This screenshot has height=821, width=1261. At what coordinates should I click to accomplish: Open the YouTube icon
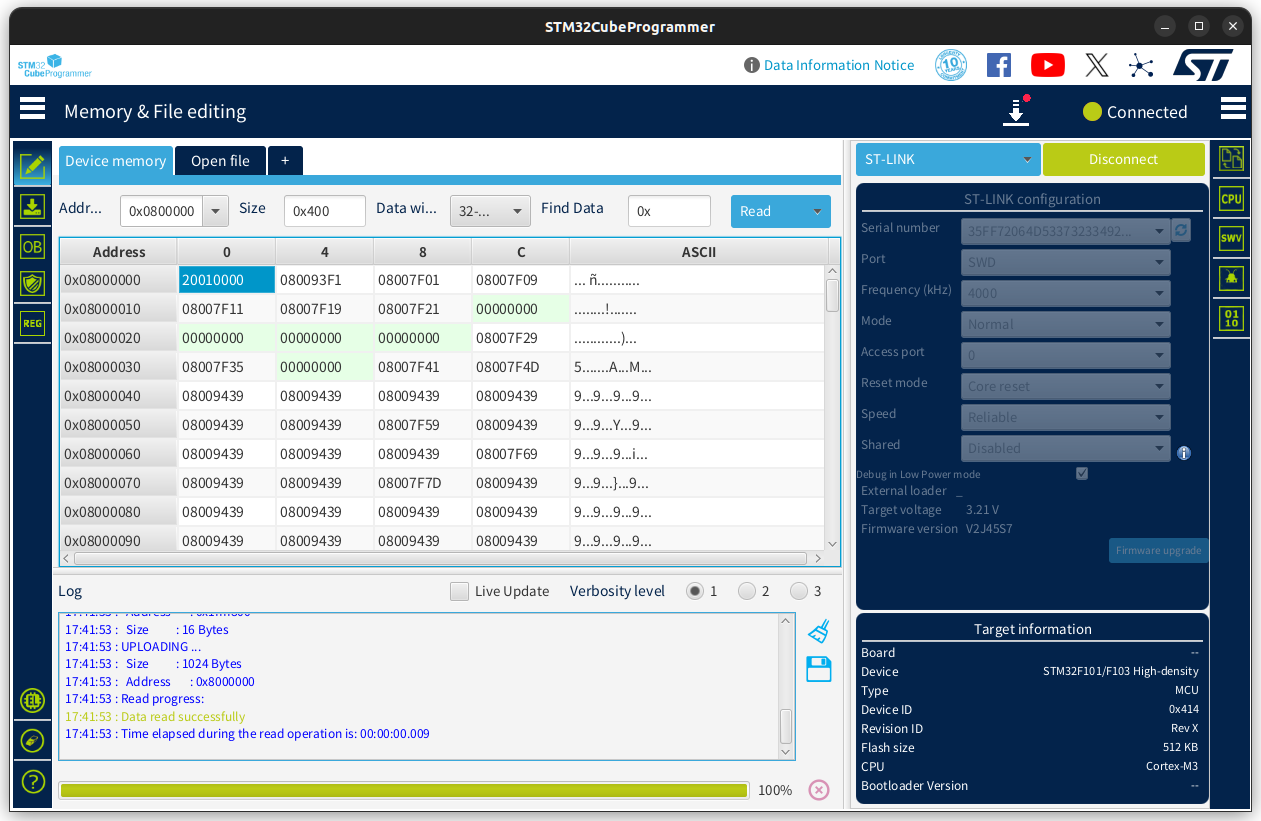point(1047,65)
